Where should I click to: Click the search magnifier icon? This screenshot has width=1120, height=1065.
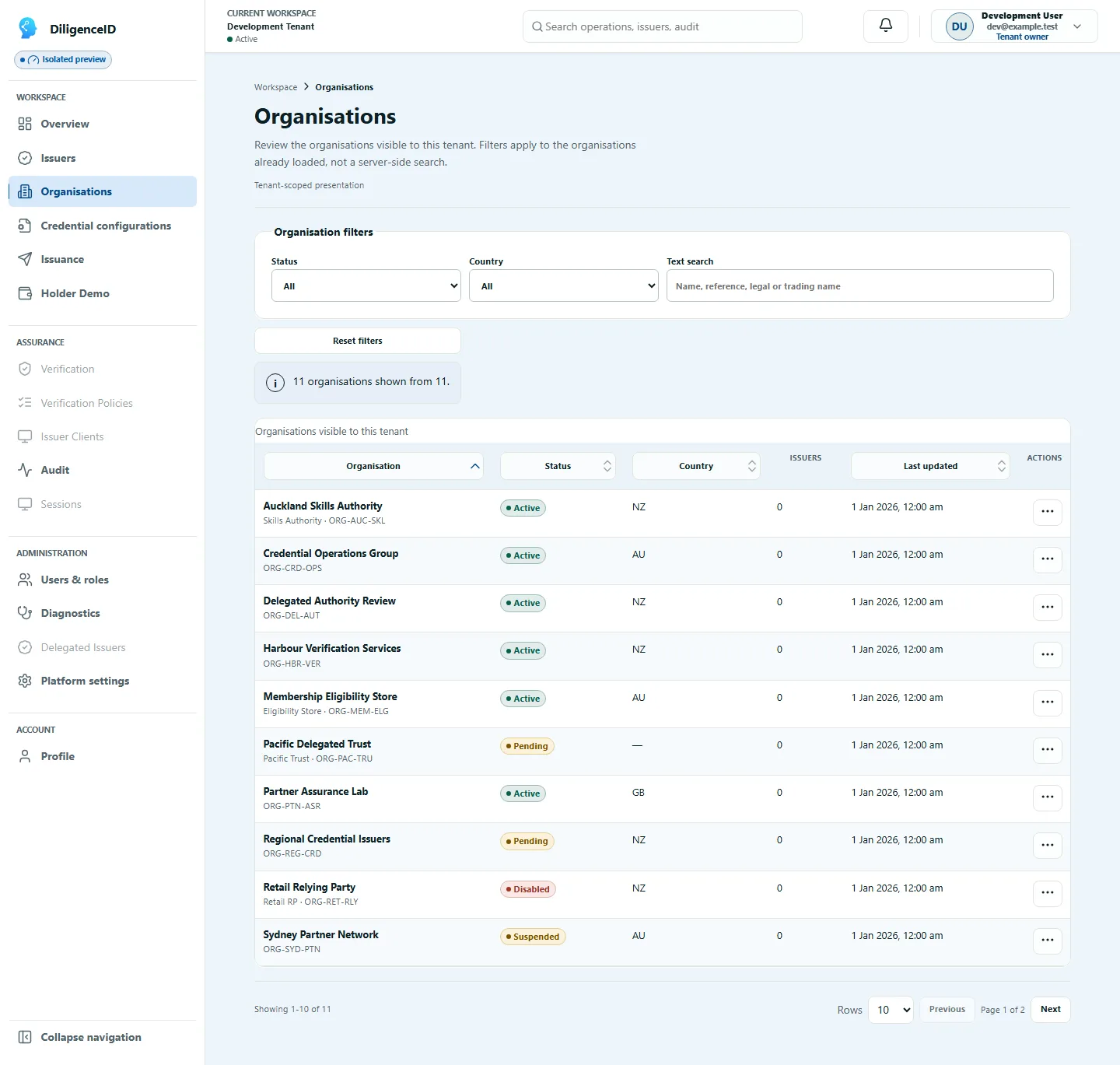pos(537,26)
